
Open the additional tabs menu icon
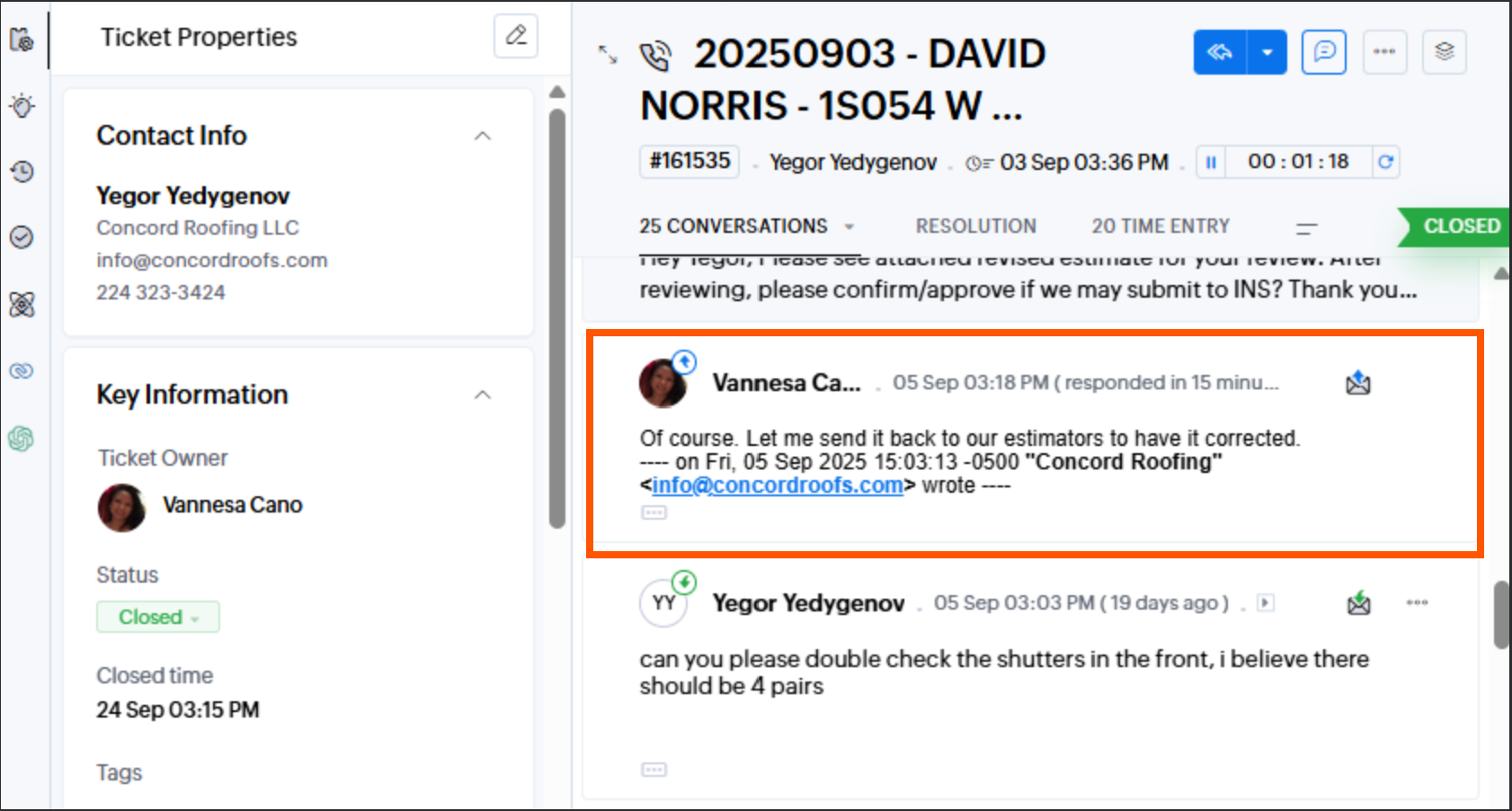coord(1307,228)
